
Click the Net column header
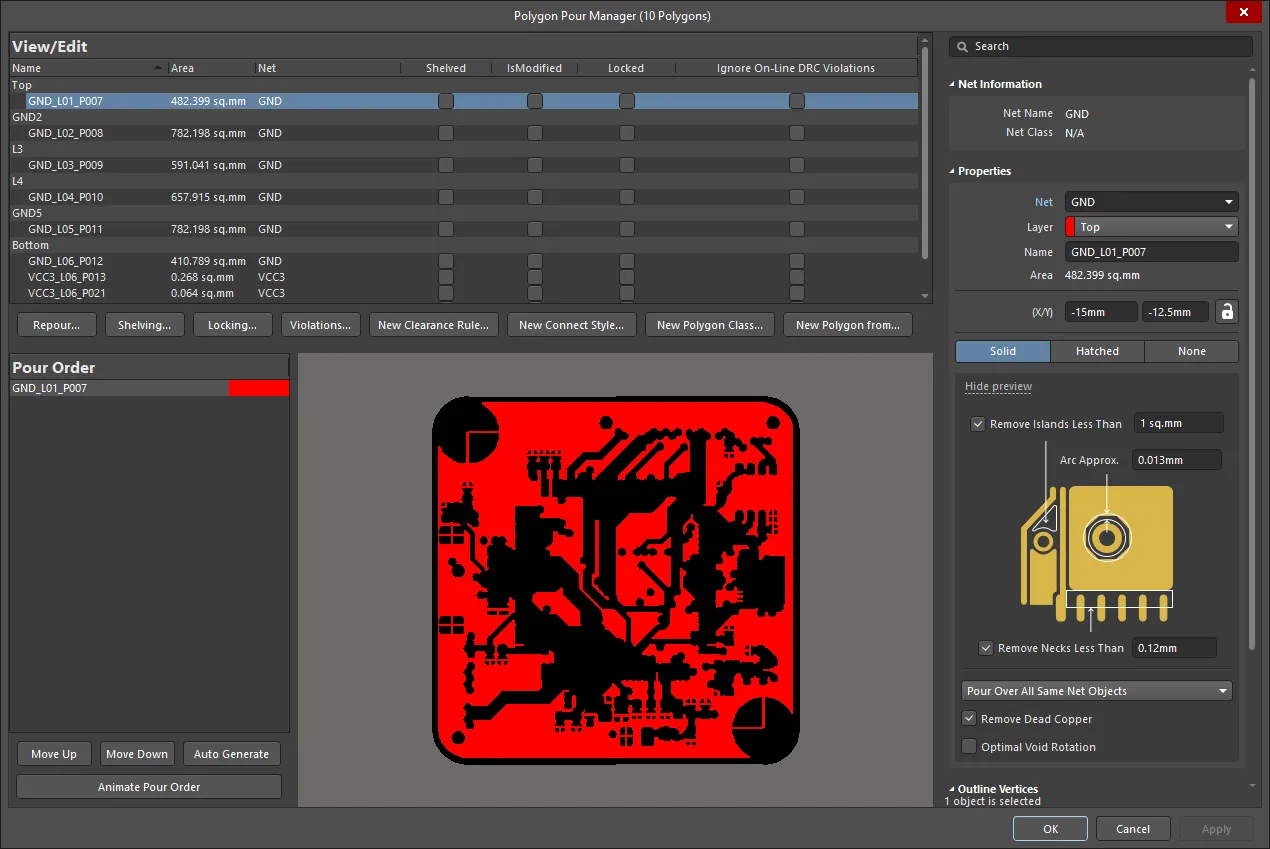327,68
